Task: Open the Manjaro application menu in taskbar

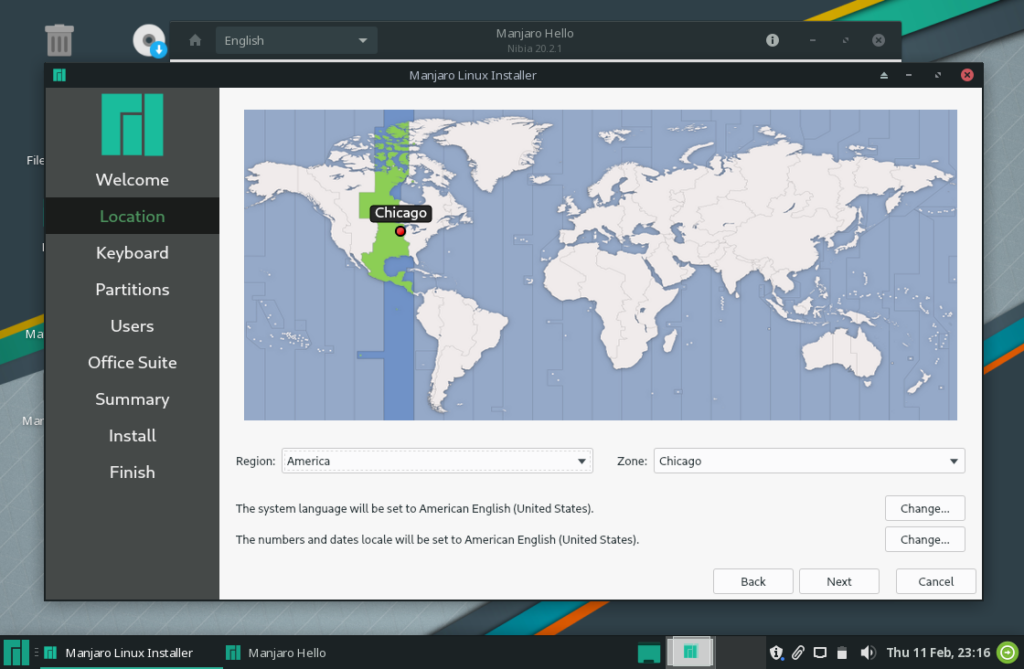Action: (16, 652)
